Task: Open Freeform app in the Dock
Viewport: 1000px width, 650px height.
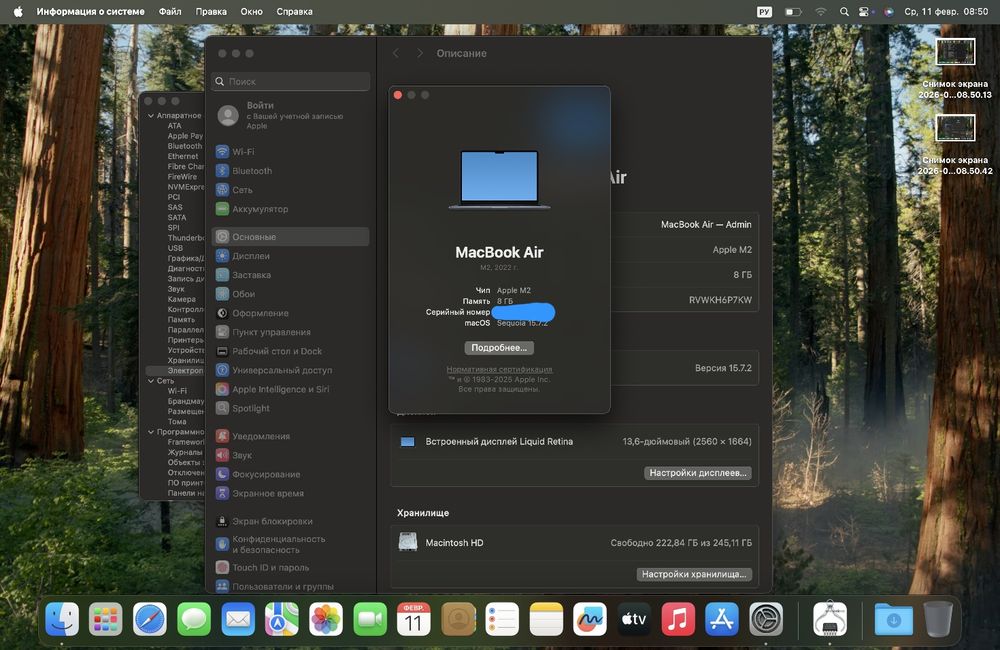Action: (x=590, y=619)
